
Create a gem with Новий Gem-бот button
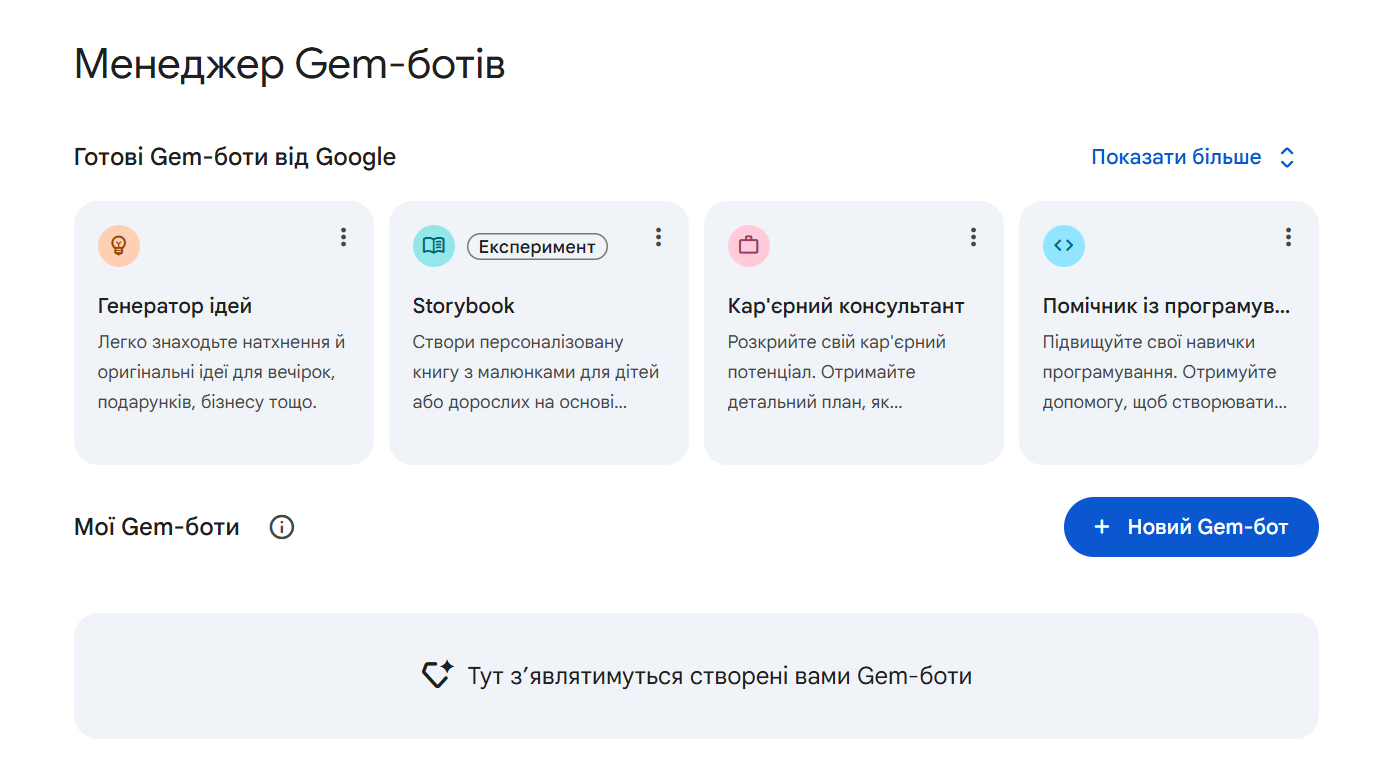tap(1191, 527)
